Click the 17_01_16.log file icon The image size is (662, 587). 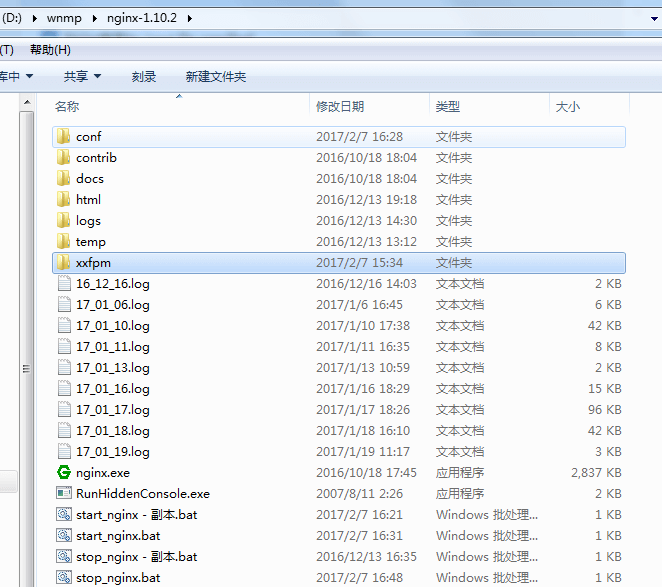point(64,389)
